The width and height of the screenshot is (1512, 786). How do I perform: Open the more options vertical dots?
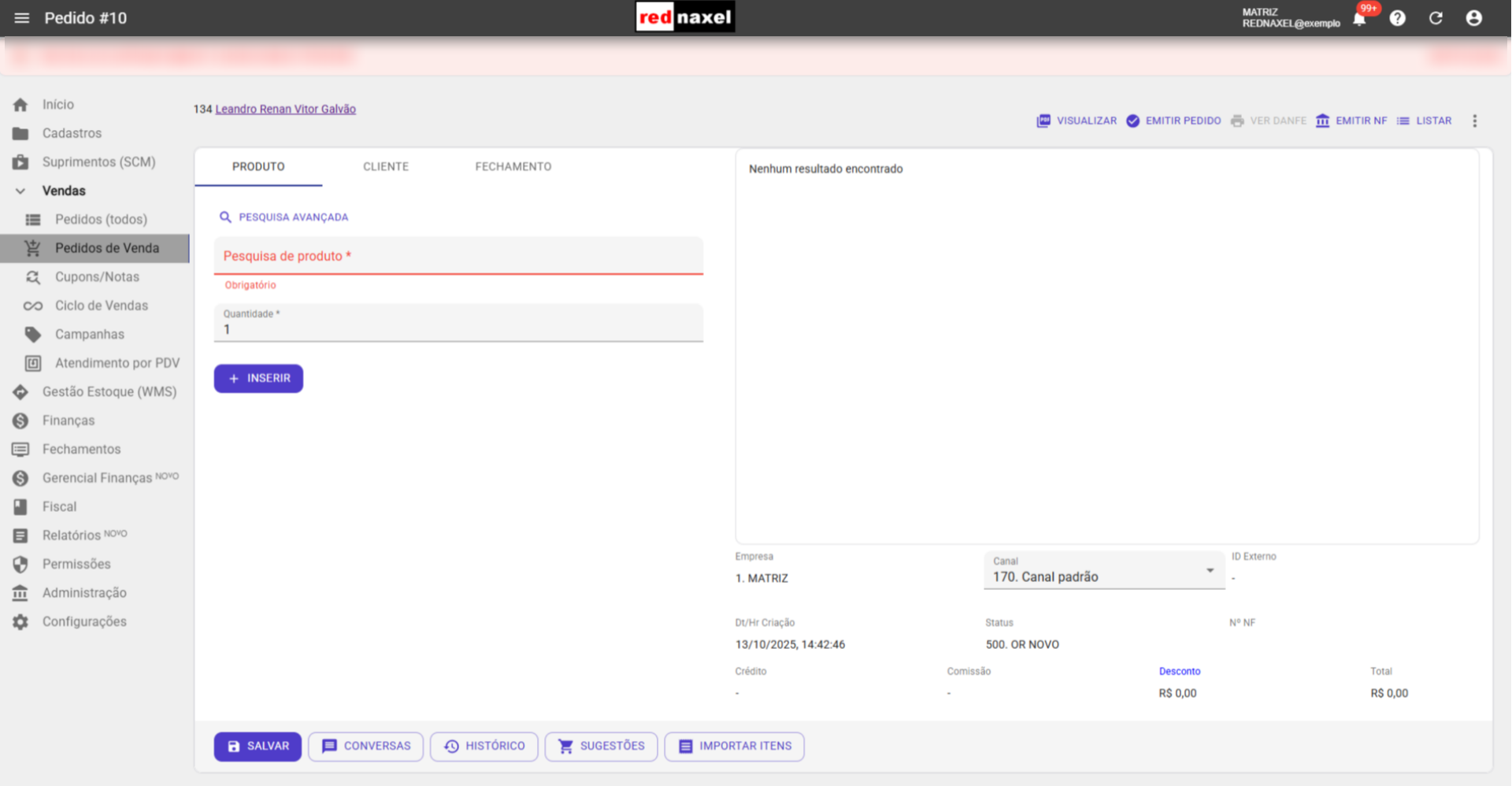1475,121
